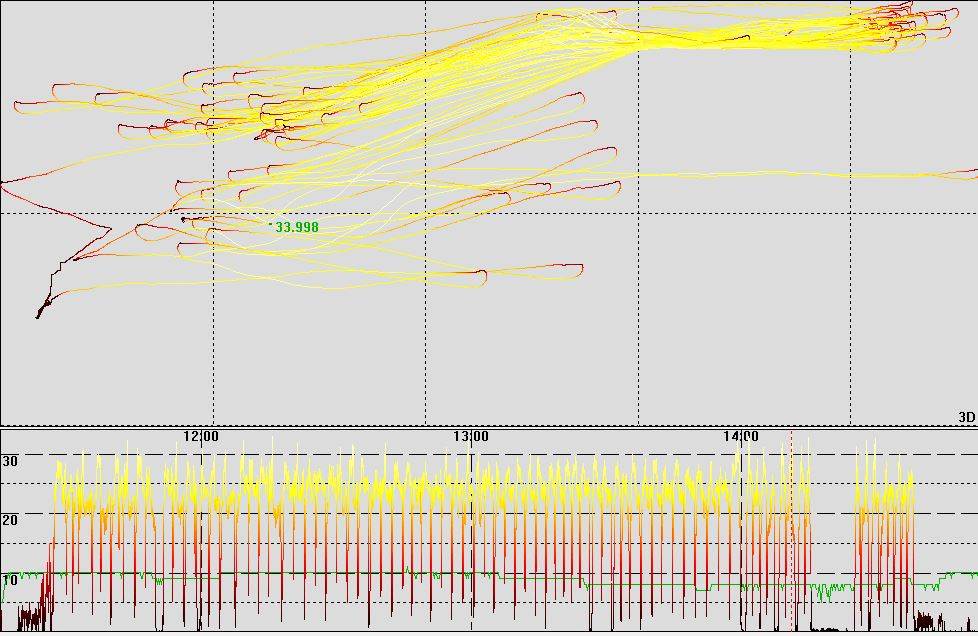Screen dimensions: 978x636
Task: Click the 12:00 time axis label
Action: pyautogui.click(x=201, y=437)
